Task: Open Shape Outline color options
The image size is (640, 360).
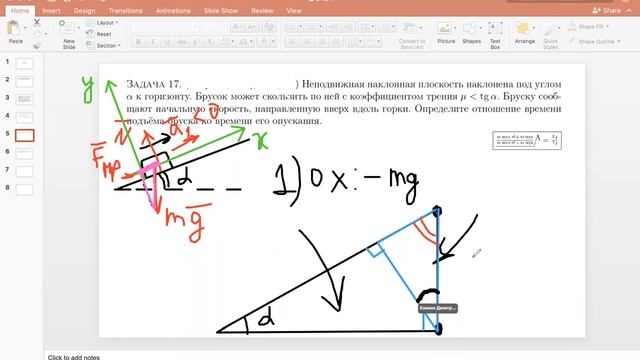Action: click(594, 41)
